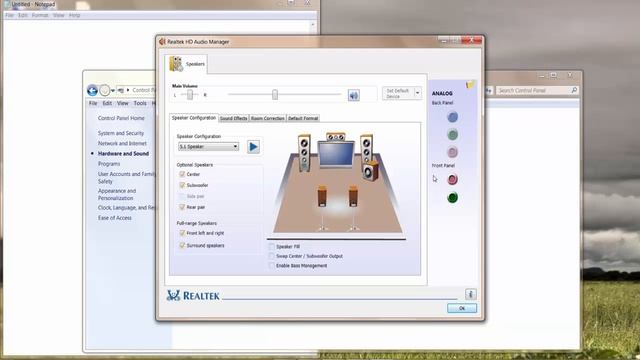This screenshot has height=360, width=640.
Task: Switch to the Sound Effects tab
Action: [x=233, y=118]
